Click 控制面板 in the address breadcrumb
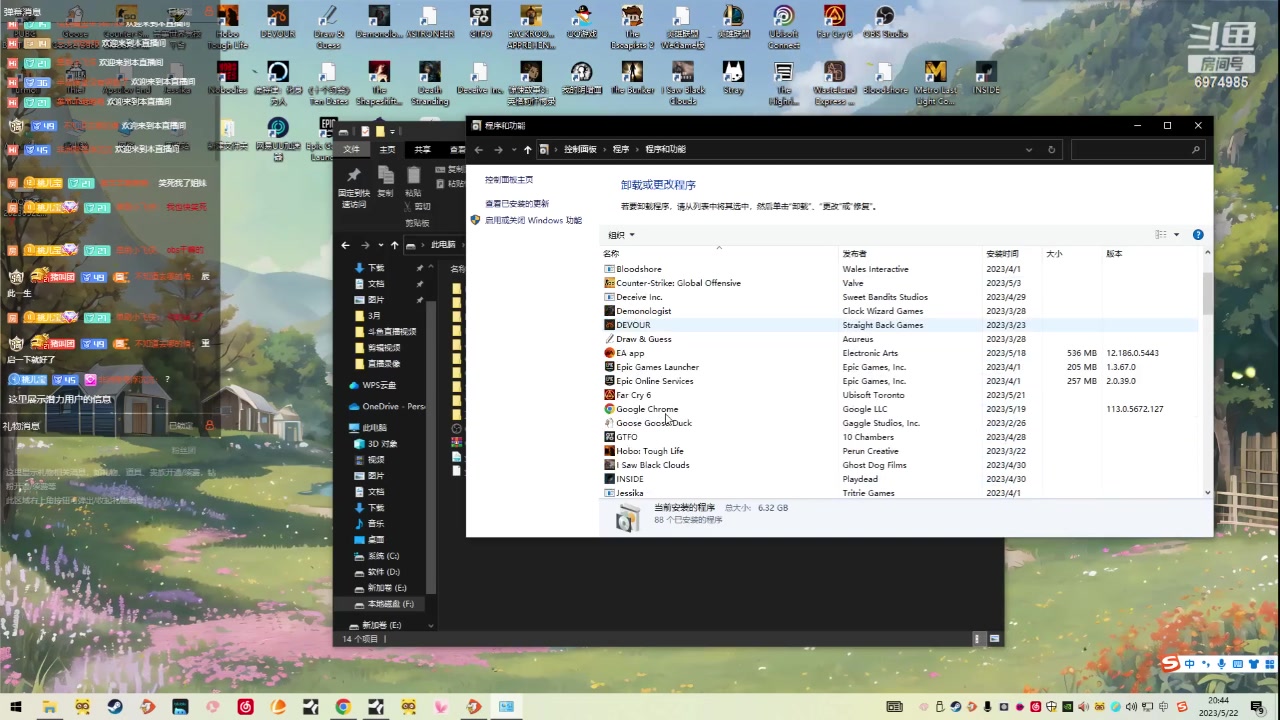This screenshot has width=1280, height=720. click(x=580, y=150)
